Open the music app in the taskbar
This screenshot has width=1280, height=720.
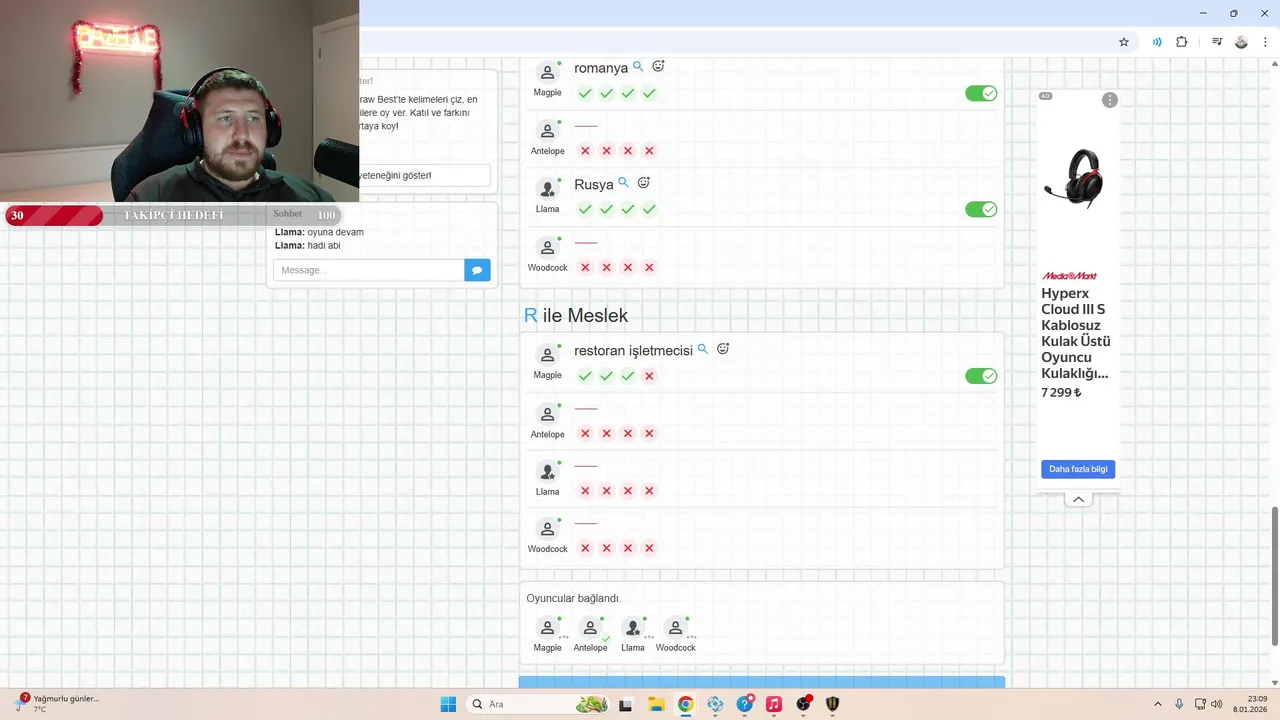(x=773, y=704)
